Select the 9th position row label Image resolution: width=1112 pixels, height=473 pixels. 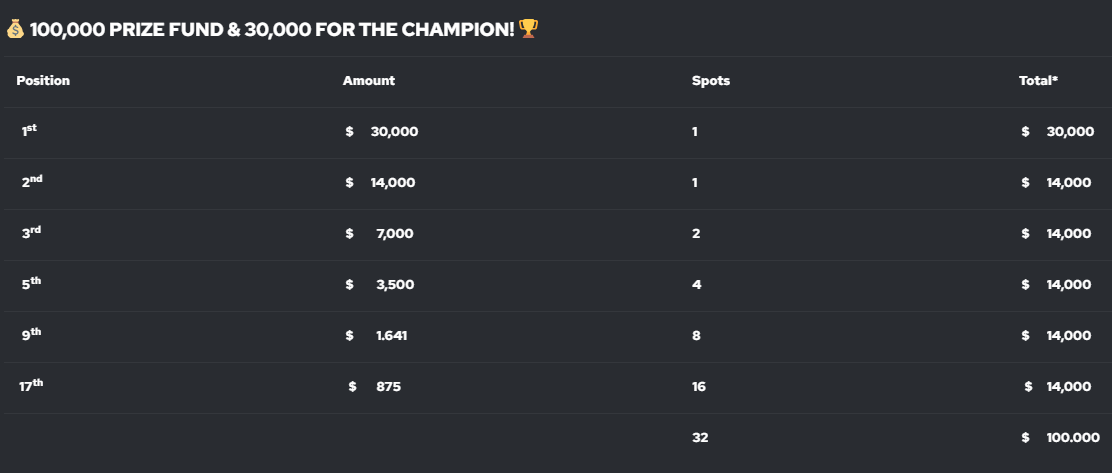point(31,335)
